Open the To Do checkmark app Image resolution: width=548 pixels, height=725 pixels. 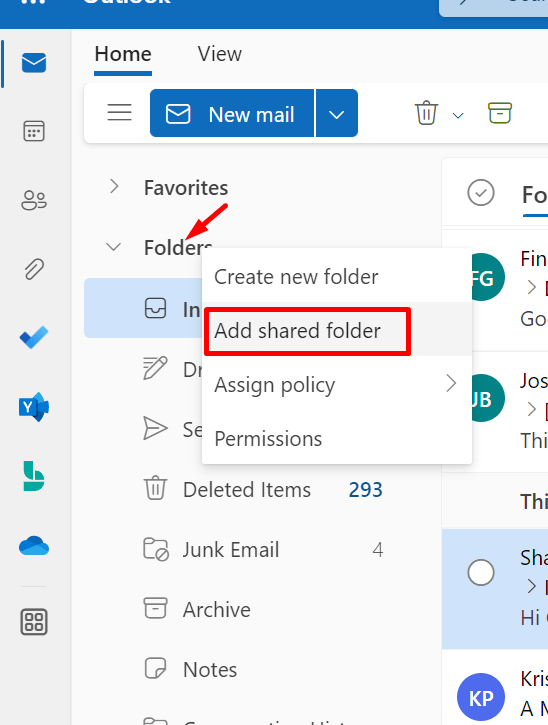[x=34, y=338]
